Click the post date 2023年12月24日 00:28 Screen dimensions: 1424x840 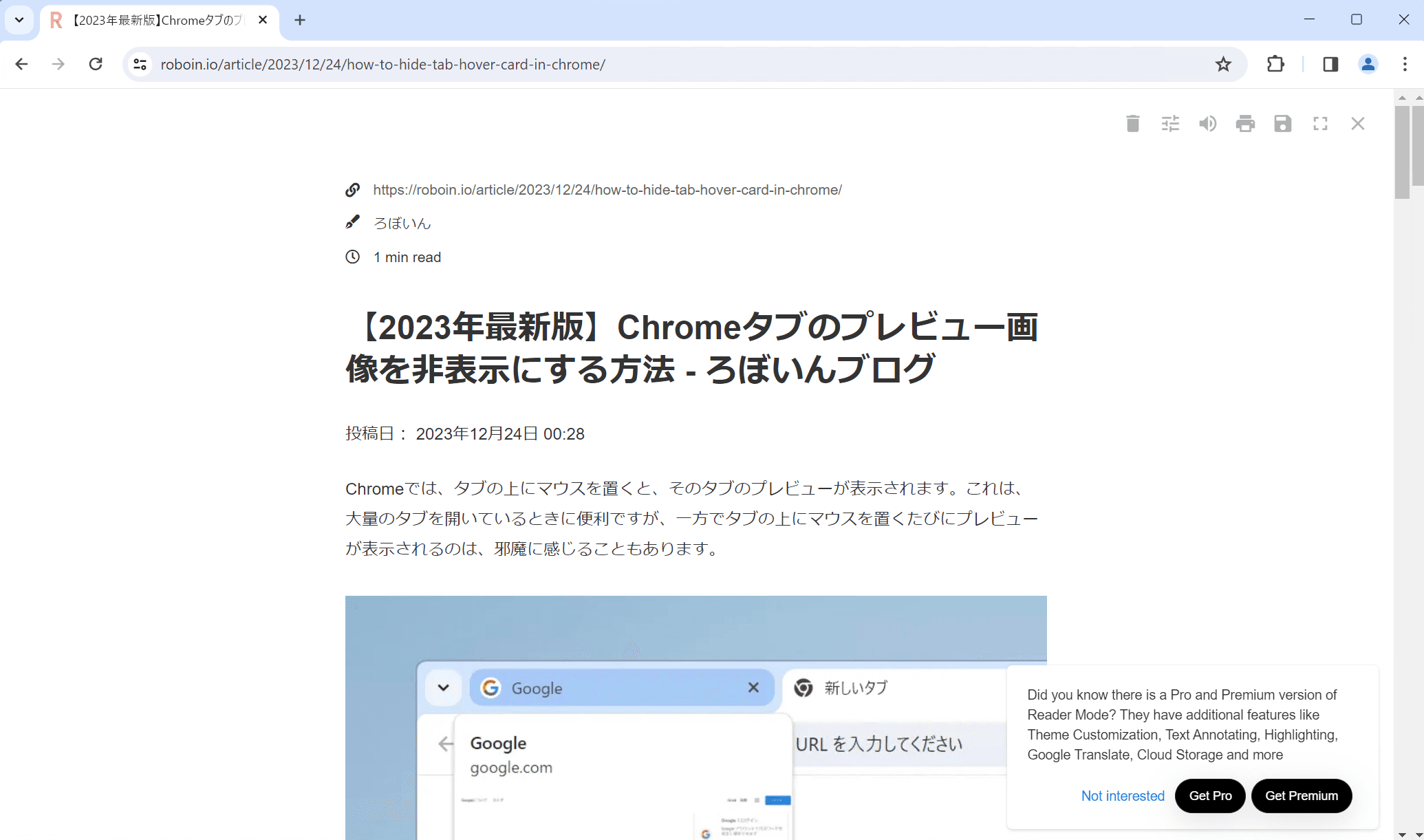(x=500, y=434)
